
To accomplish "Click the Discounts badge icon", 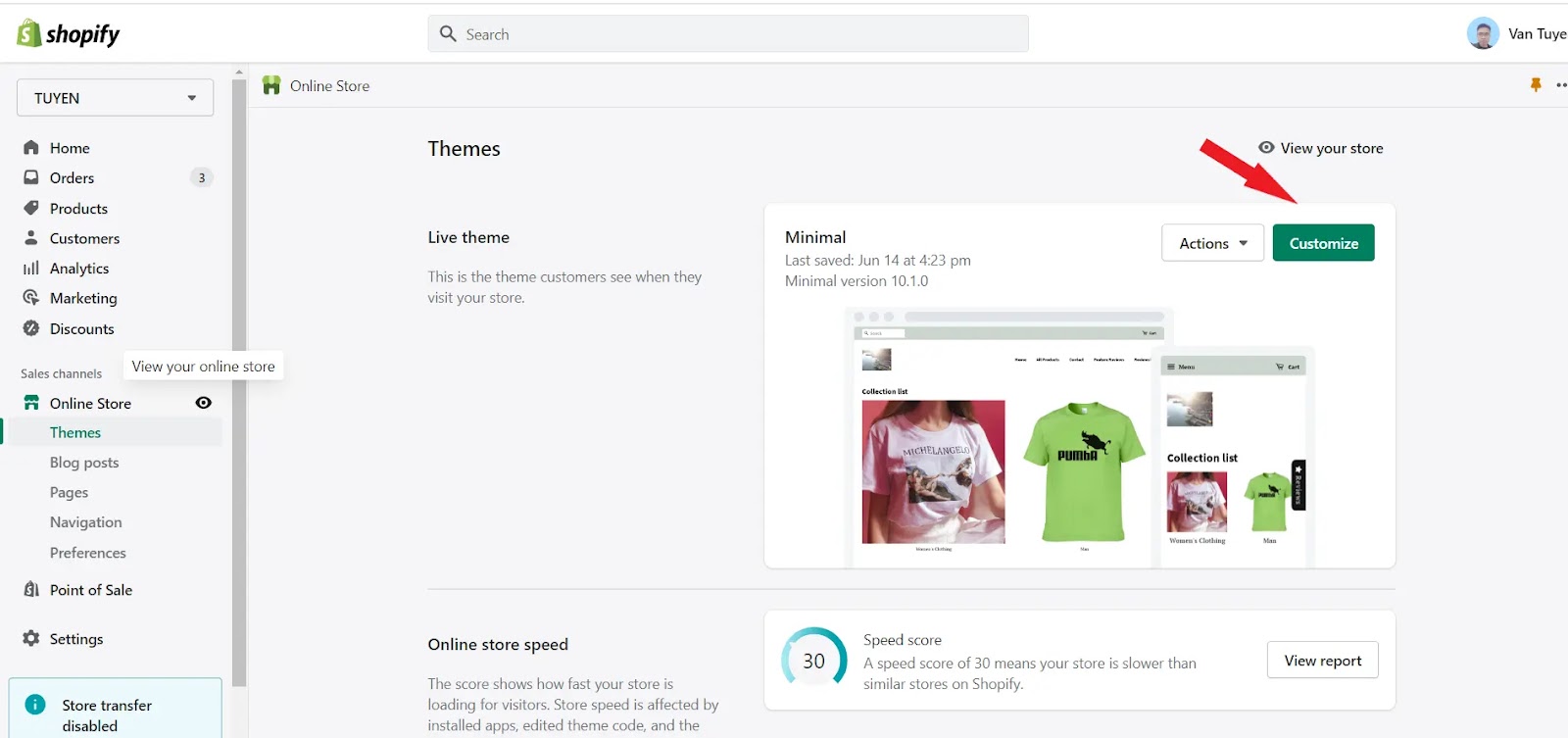I will coord(31,328).
